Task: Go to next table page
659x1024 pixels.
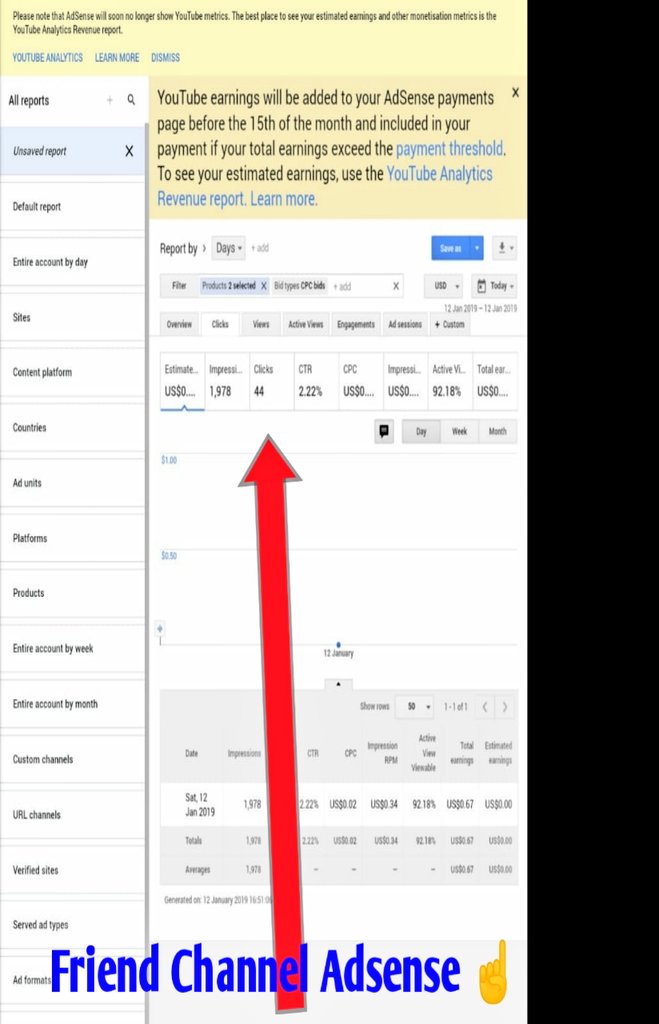Action: pyautogui.click(x=505, y=707)
